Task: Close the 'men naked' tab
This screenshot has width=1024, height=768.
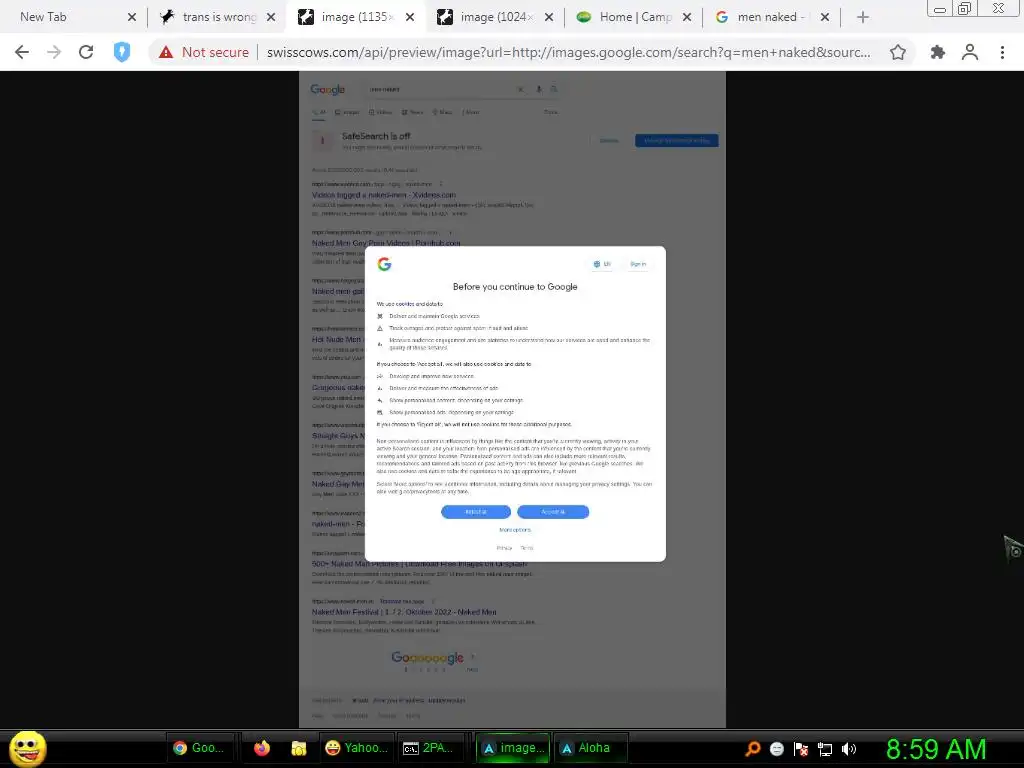Action: (825, 17)
